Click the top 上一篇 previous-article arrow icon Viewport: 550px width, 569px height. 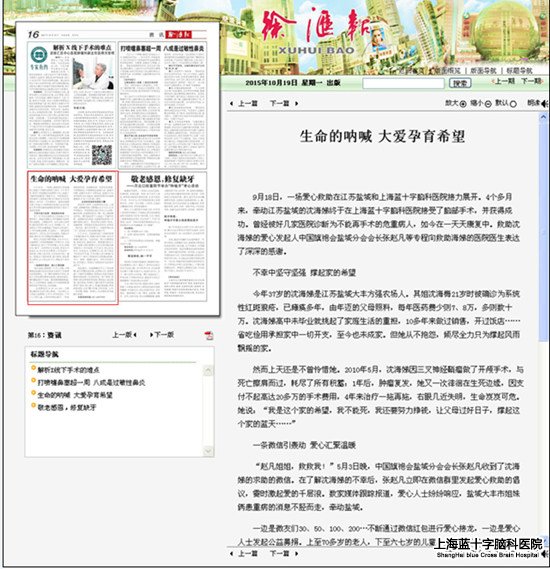231,104
